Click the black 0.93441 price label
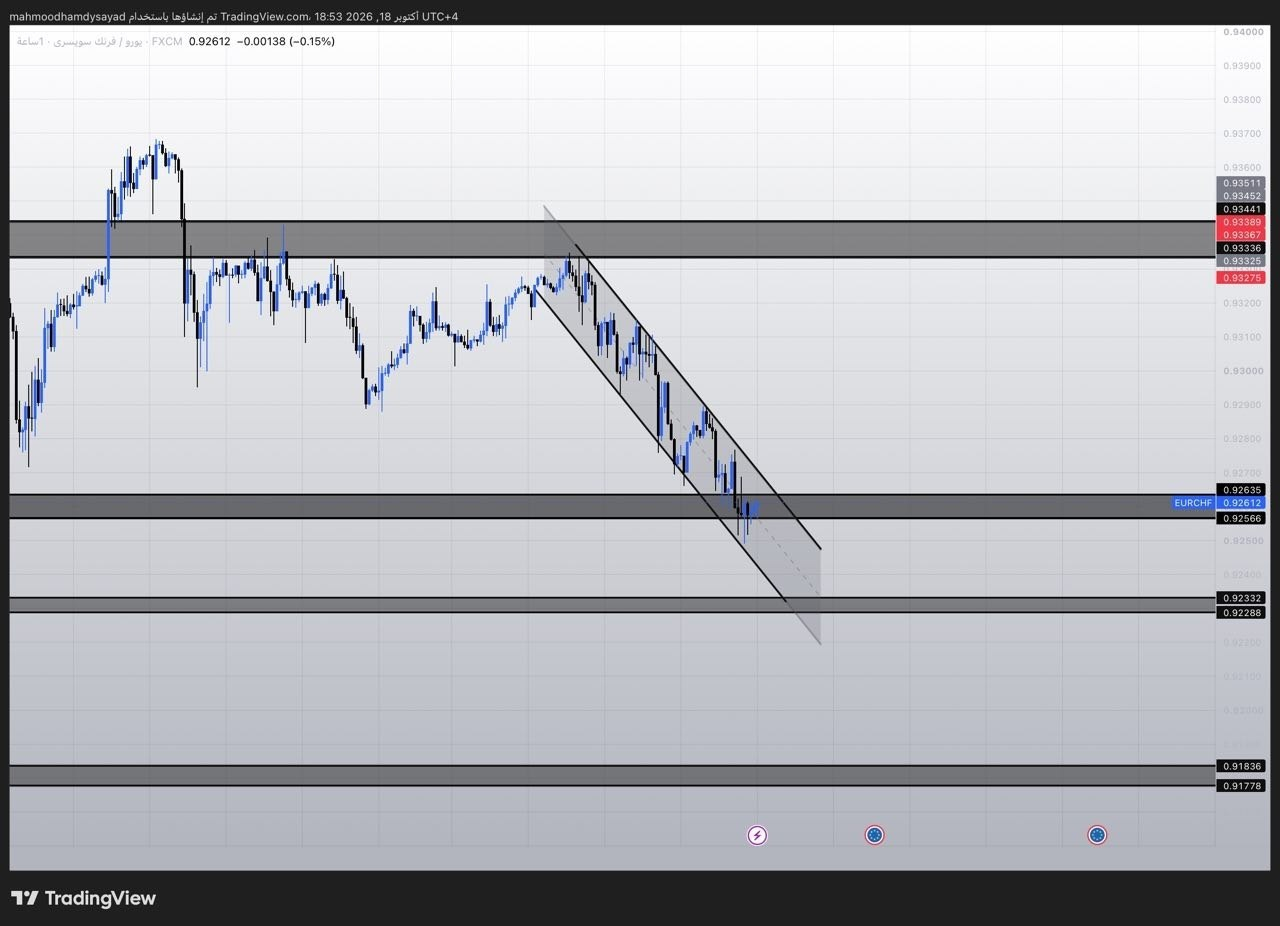Image resolution: width=1280 pixels, height=926 pixels. click(x=1241, y=209)
